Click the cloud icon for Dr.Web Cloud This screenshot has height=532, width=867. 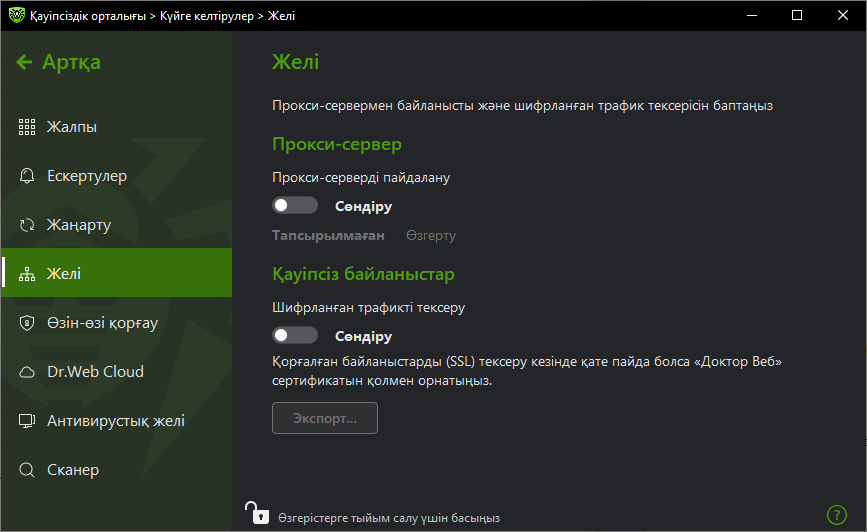click(x=27, y=372)
